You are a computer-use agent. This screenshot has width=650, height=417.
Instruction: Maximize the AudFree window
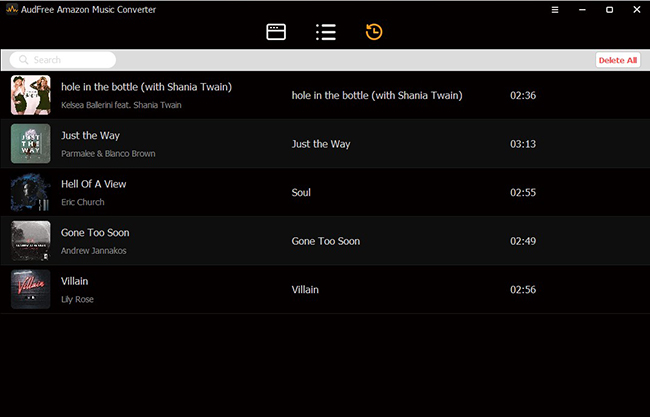click(610, 9)
